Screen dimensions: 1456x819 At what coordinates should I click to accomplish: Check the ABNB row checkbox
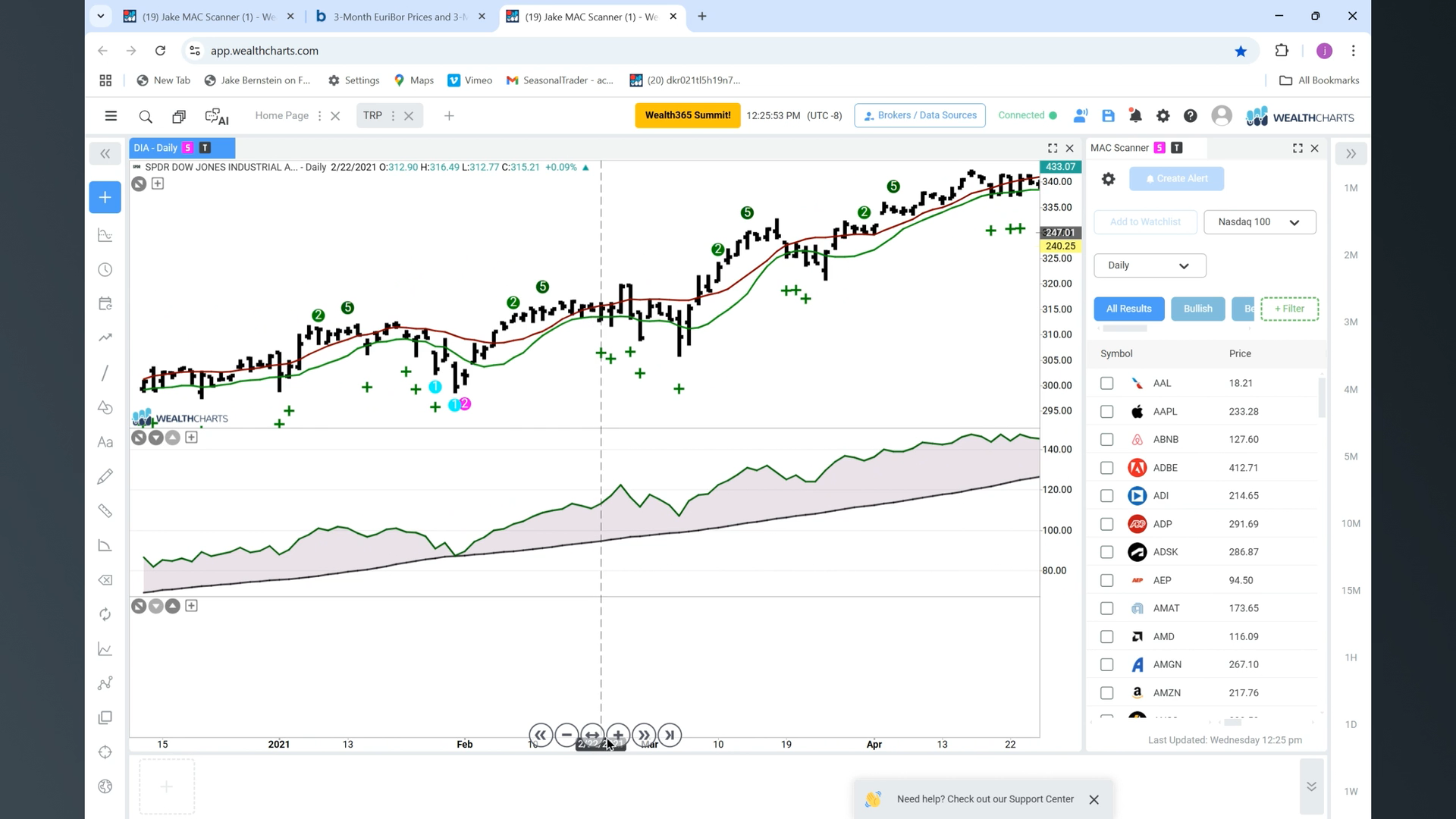(1107, 440)
